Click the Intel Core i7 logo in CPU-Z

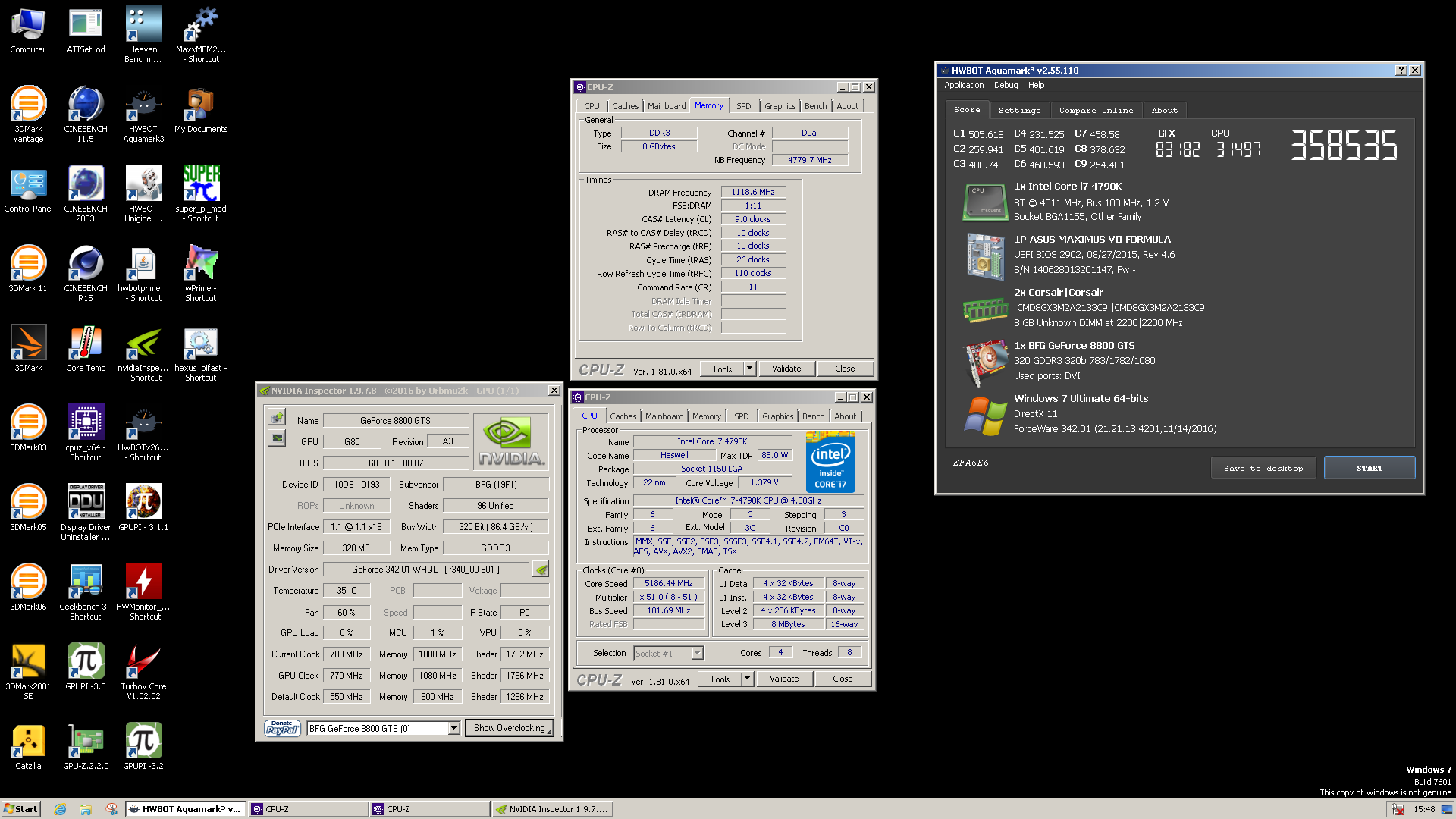pyautogui.click(x=830, y=462)
